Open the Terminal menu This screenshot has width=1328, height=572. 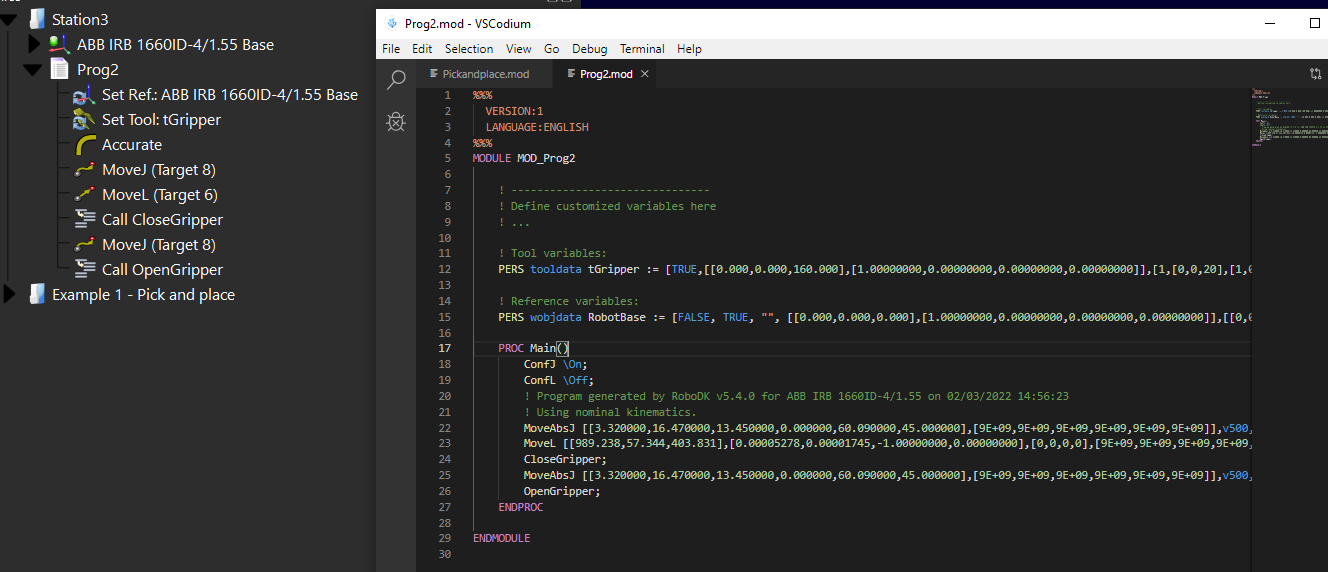click(x=641, y=49)
